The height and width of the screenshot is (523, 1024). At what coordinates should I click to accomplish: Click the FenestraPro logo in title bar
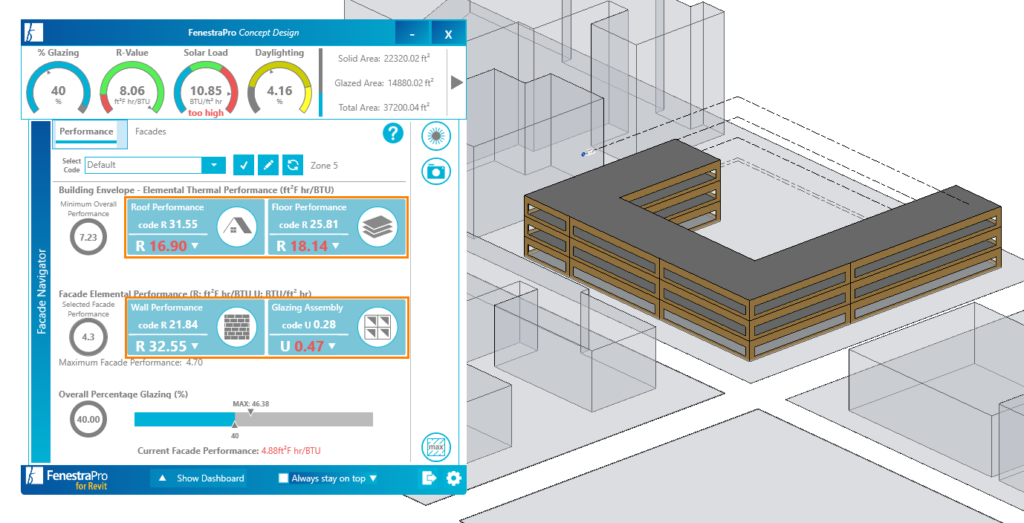click(x=33, y=33)
